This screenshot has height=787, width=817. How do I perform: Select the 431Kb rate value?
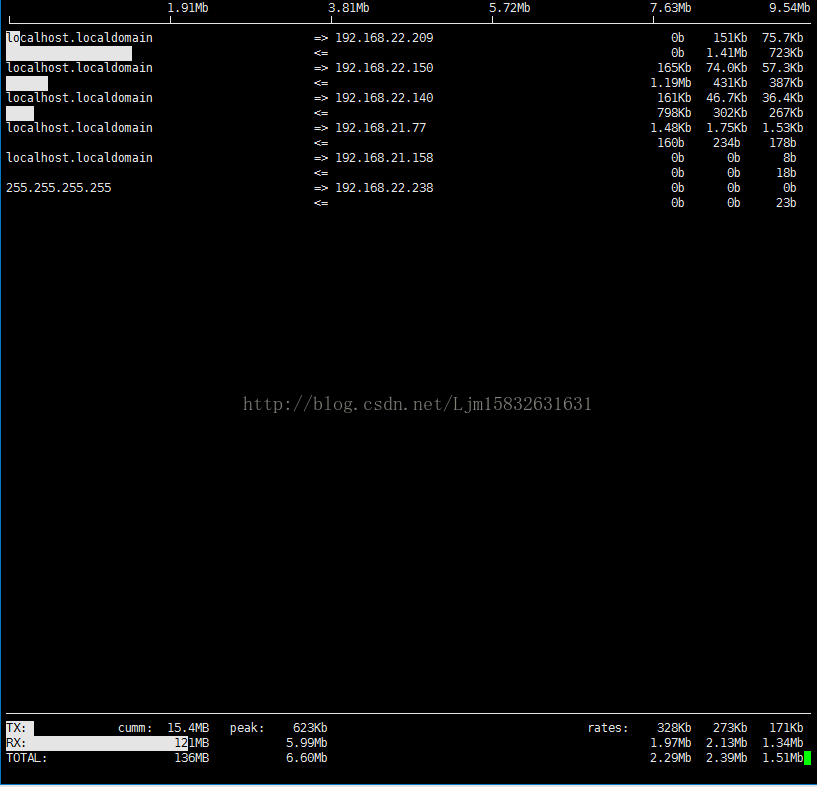tap(730, 83)
